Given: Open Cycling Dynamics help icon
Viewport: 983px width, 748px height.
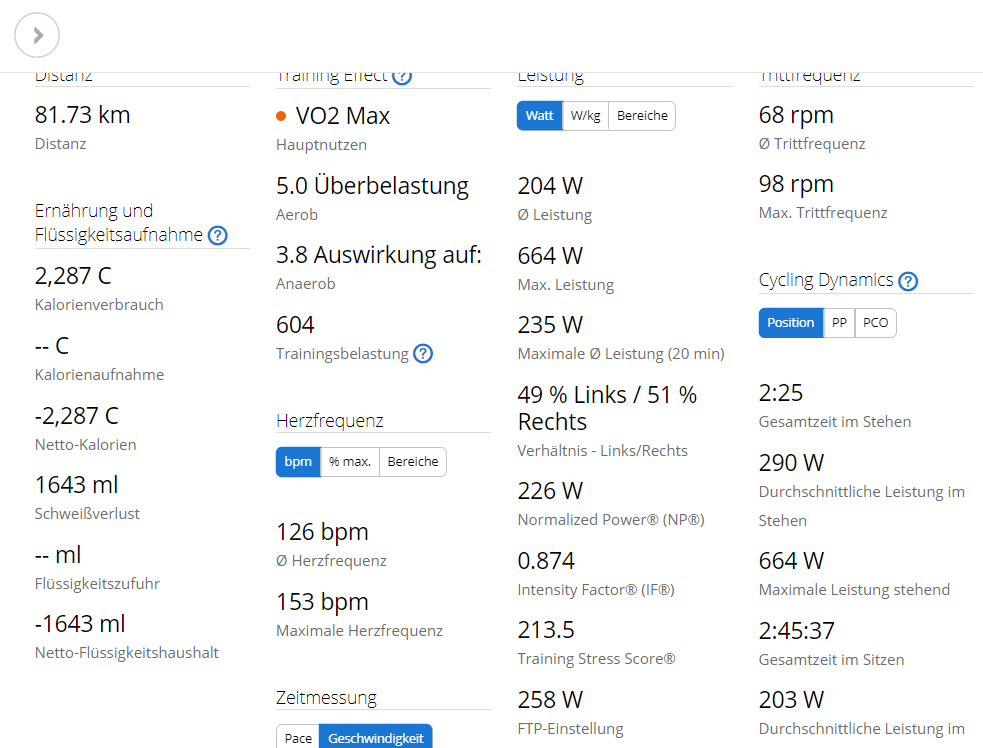Looking at the screenshot, I should [x=908, y=281].
